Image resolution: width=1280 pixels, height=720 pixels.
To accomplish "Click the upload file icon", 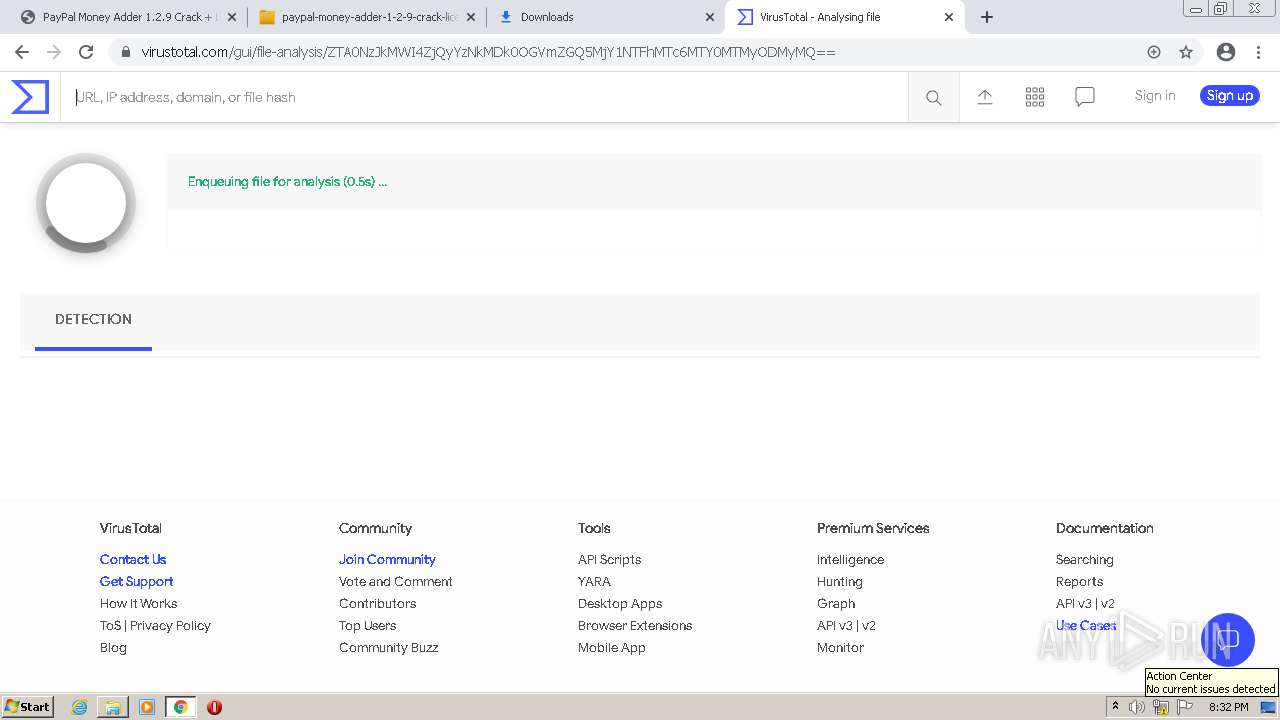I will (x=985, y=96).
